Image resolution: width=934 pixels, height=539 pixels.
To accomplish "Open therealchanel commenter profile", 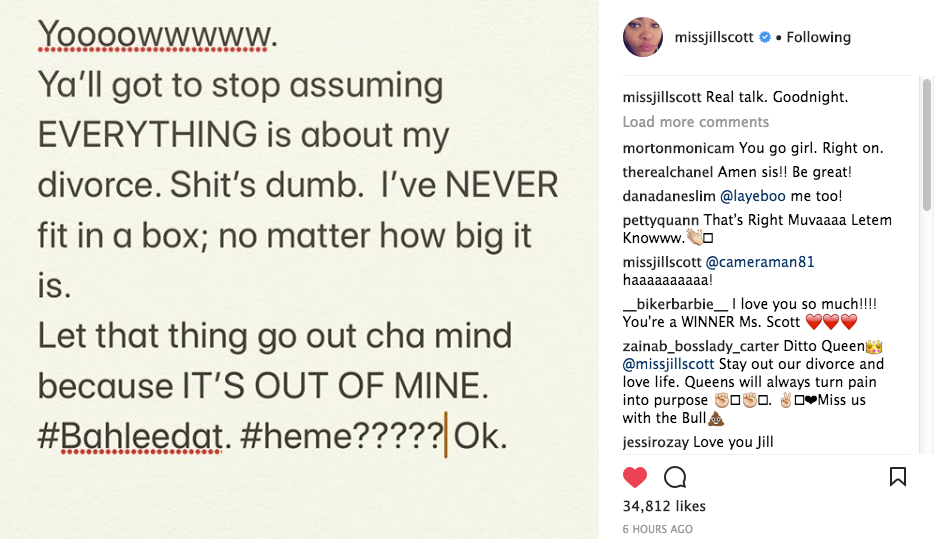I will point(669,172).
